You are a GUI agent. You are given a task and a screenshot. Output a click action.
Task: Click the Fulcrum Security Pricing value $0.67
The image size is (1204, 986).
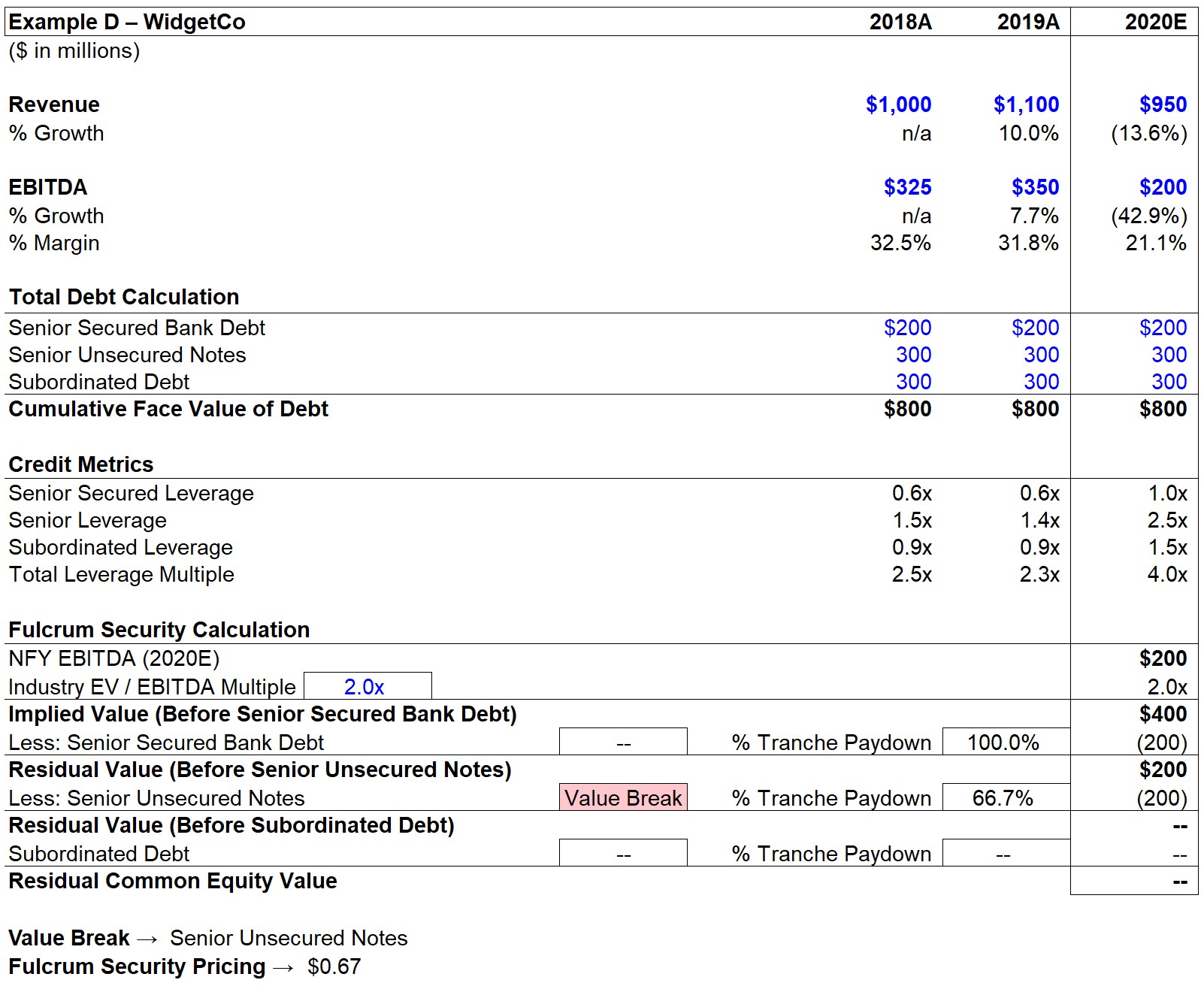(x=334, y=966)
